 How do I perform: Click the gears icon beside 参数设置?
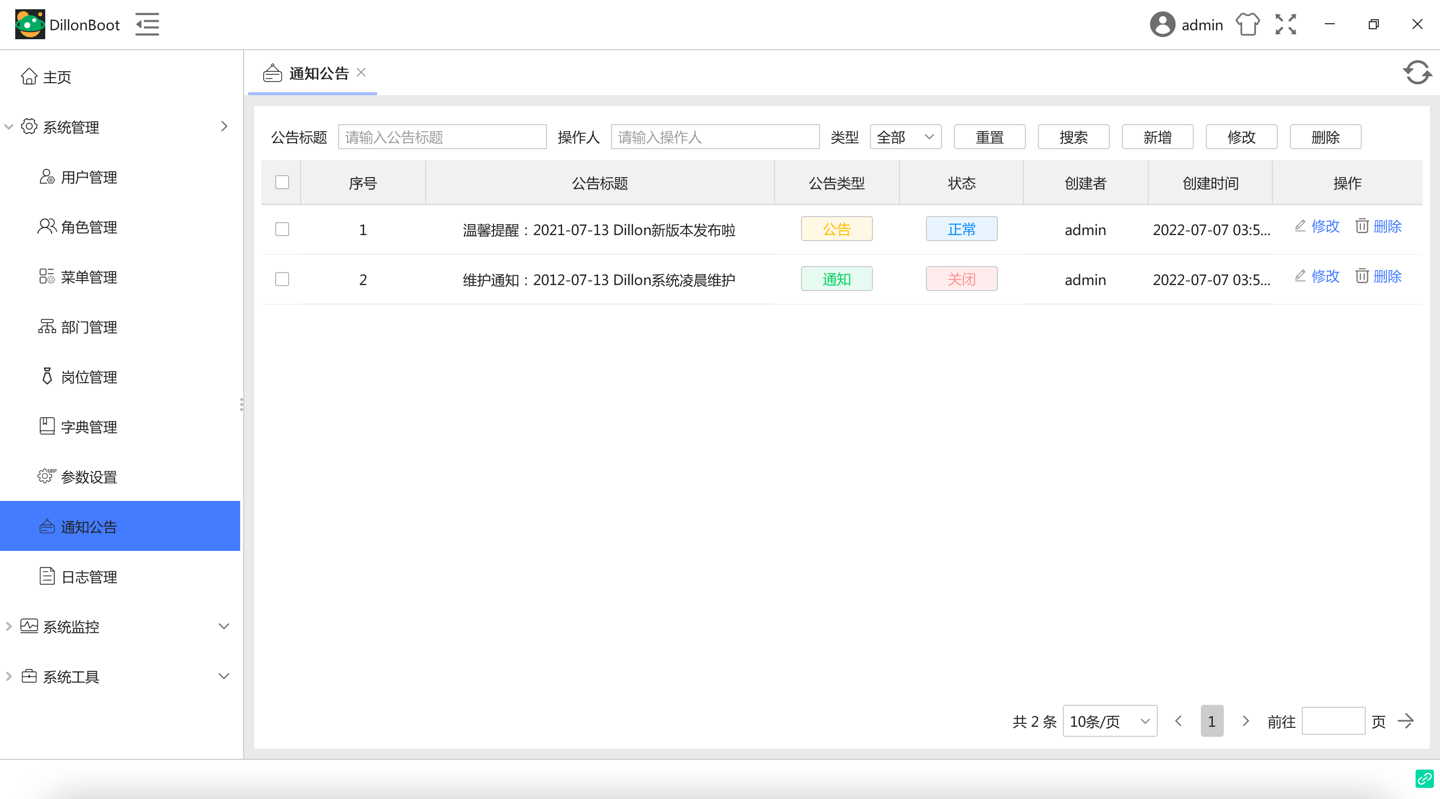click(47, 476)
